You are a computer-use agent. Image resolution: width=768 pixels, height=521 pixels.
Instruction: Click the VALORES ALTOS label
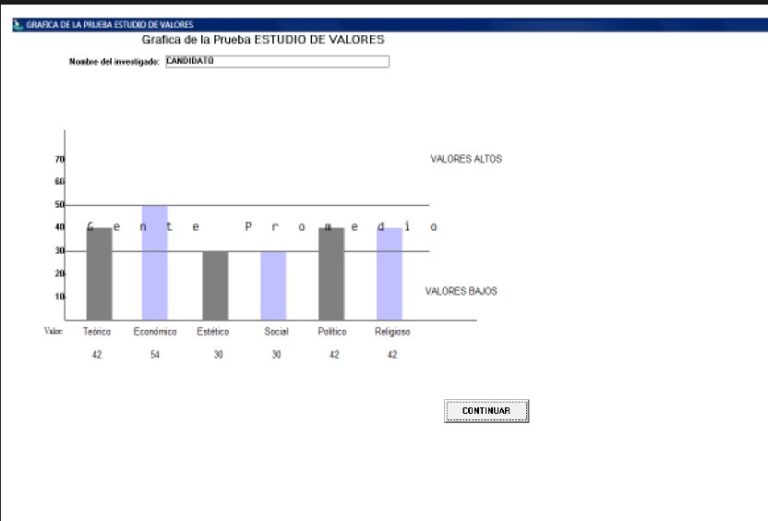[x=466, y=159]
